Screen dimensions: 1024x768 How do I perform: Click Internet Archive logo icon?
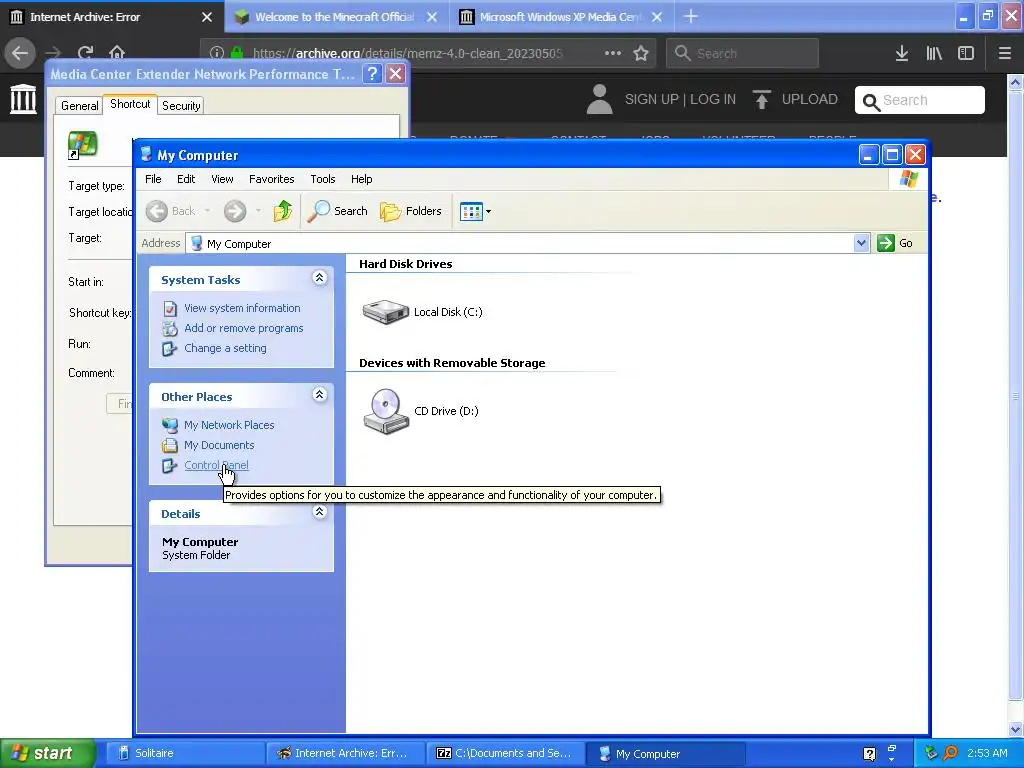pyautogui.click(x=24, y=99)
